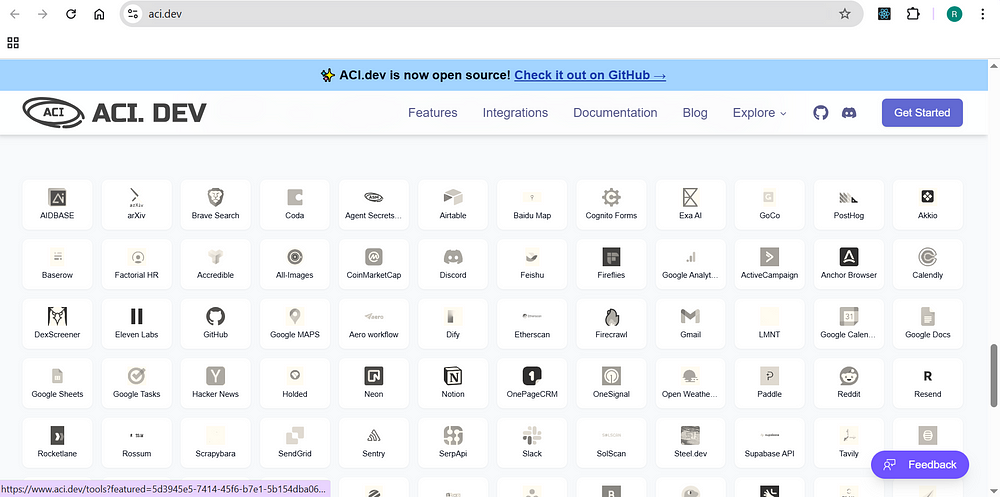Open the Akkio integration card

tap(928, 204)
